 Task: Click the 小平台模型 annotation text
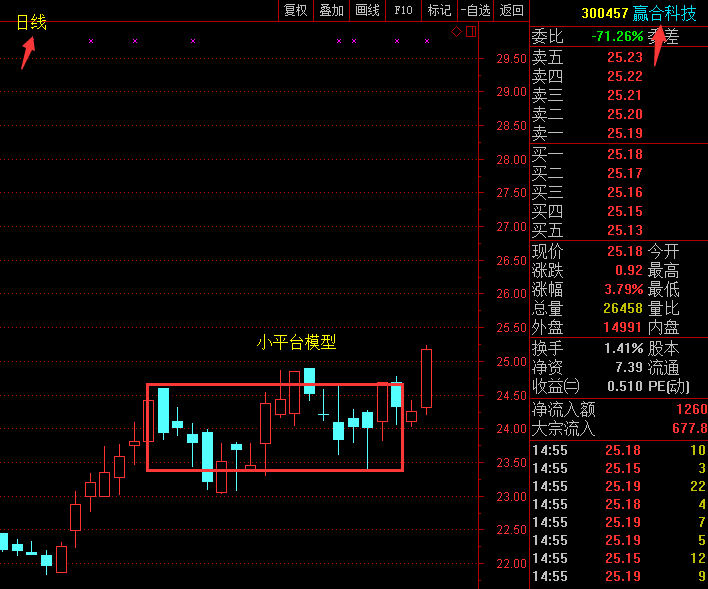point(296,342)
